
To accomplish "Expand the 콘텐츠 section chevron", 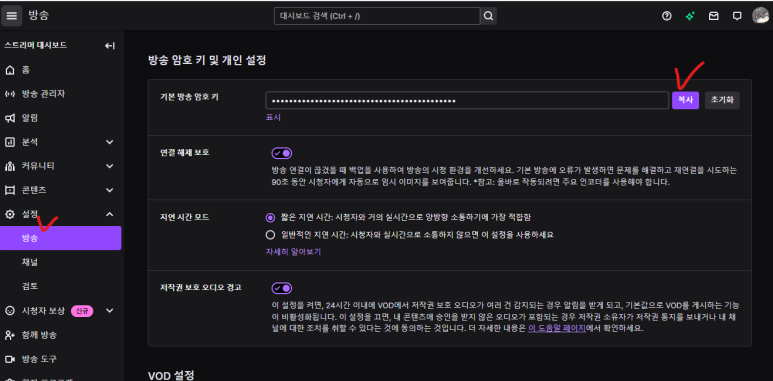I will (x=109, y=190).
